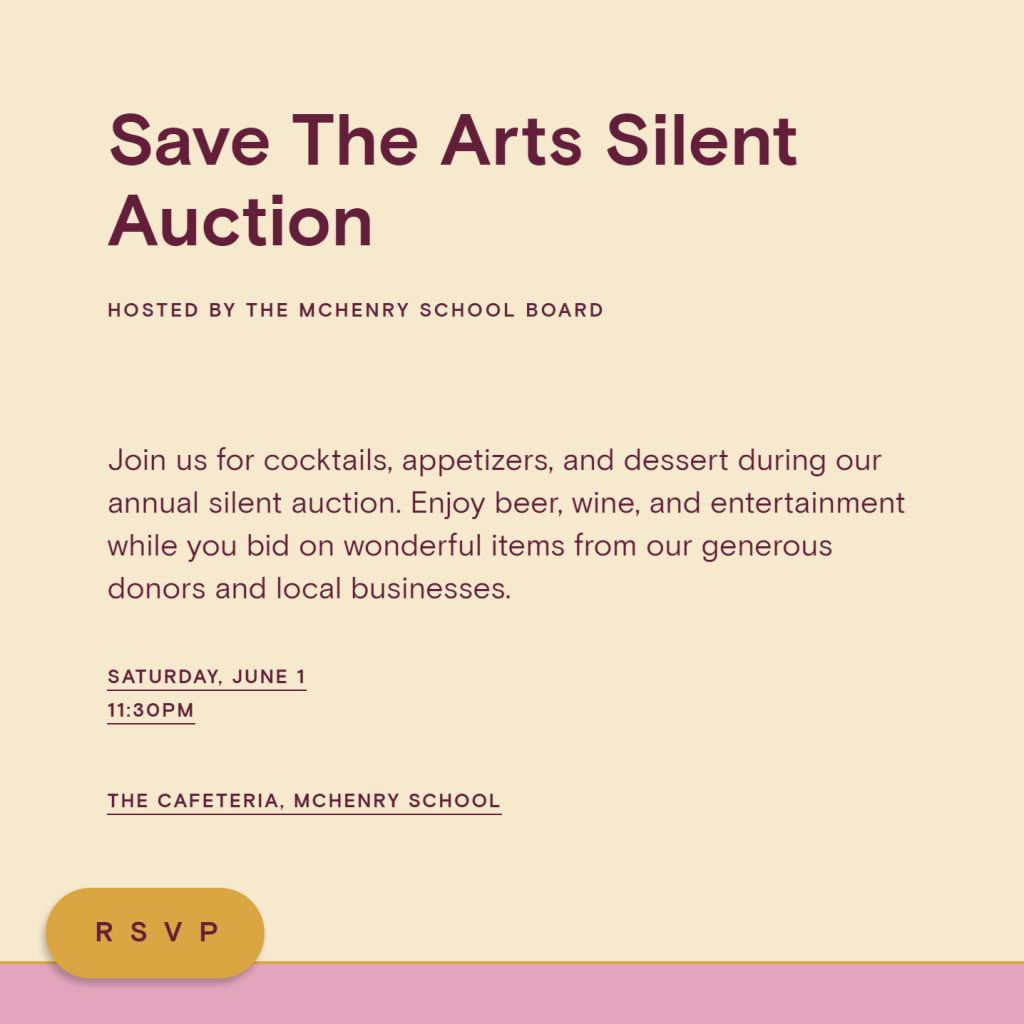The image size is (1024, 1024).
Task: Open The Cafeteria, McHenry School location link
Action: [x=304, y=801]
